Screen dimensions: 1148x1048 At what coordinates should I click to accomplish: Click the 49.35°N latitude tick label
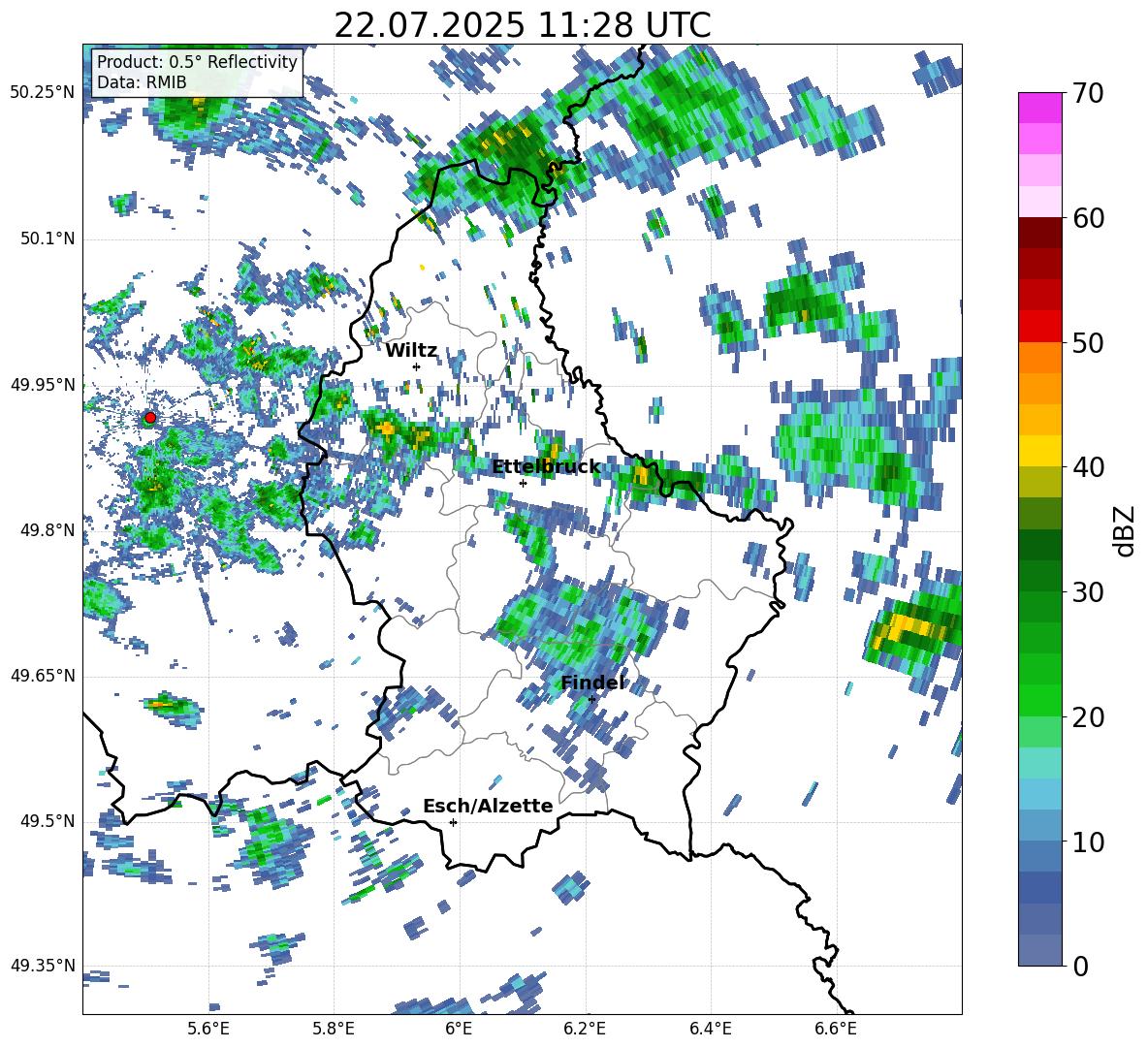pyautogui.click(x=43, y=966)
